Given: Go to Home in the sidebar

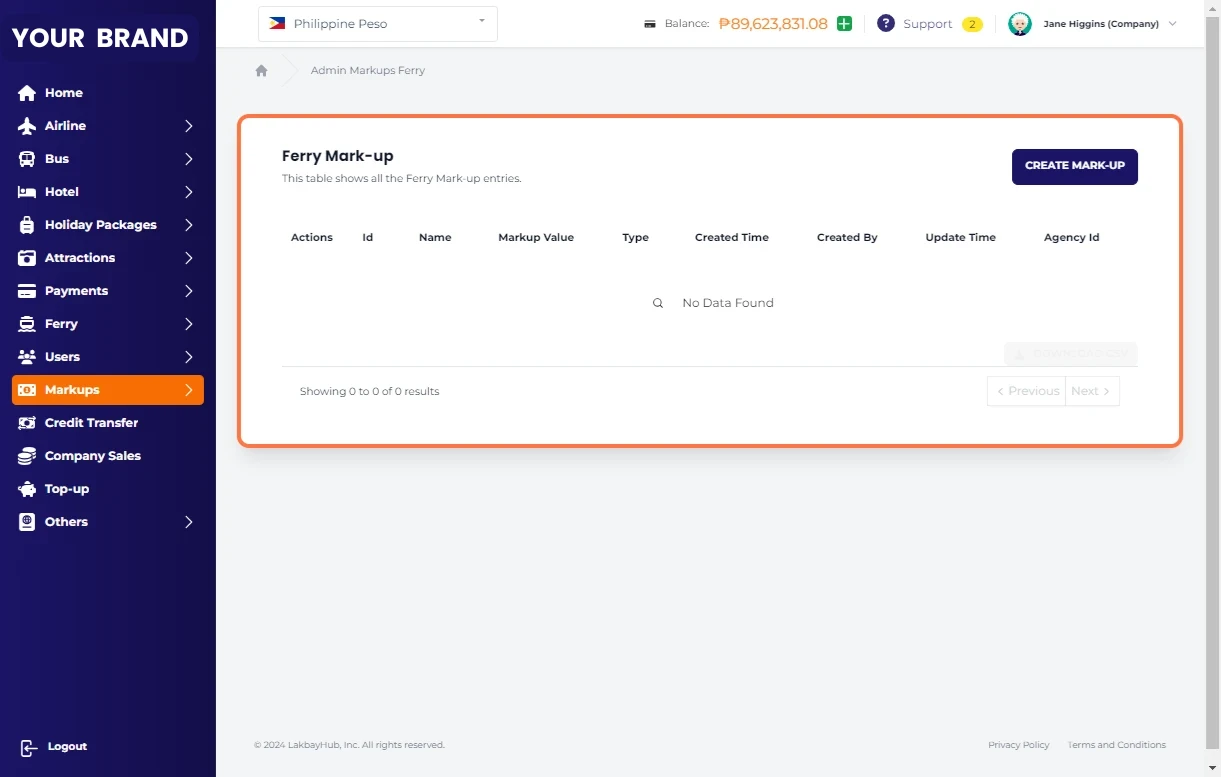Looking at the screenshot, I should click(x=64, y=93).
